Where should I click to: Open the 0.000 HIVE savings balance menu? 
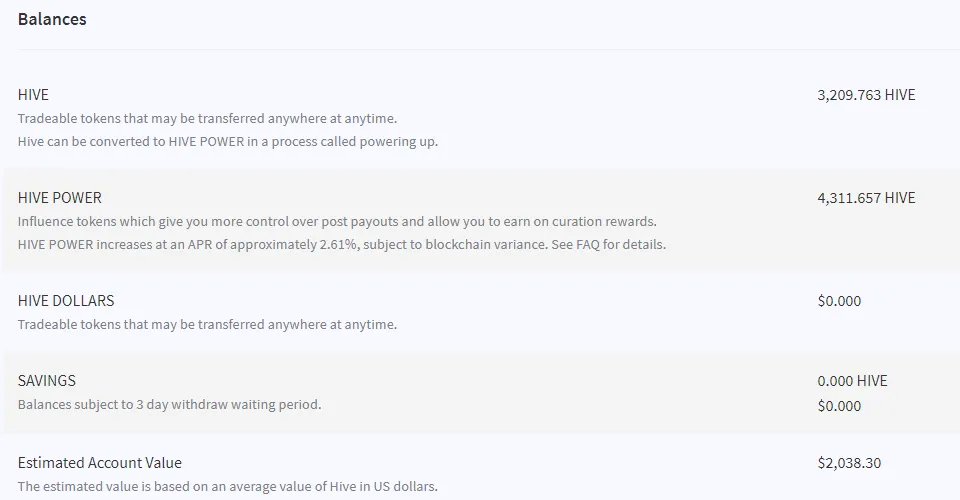852,381
